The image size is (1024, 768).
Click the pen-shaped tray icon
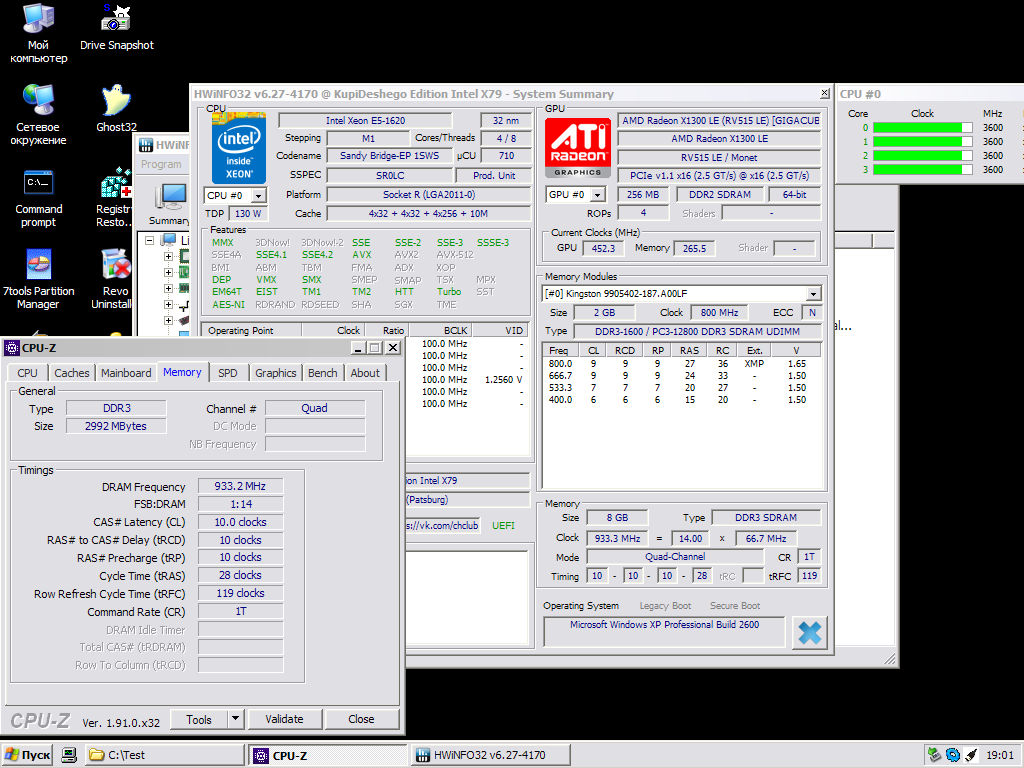971,755
